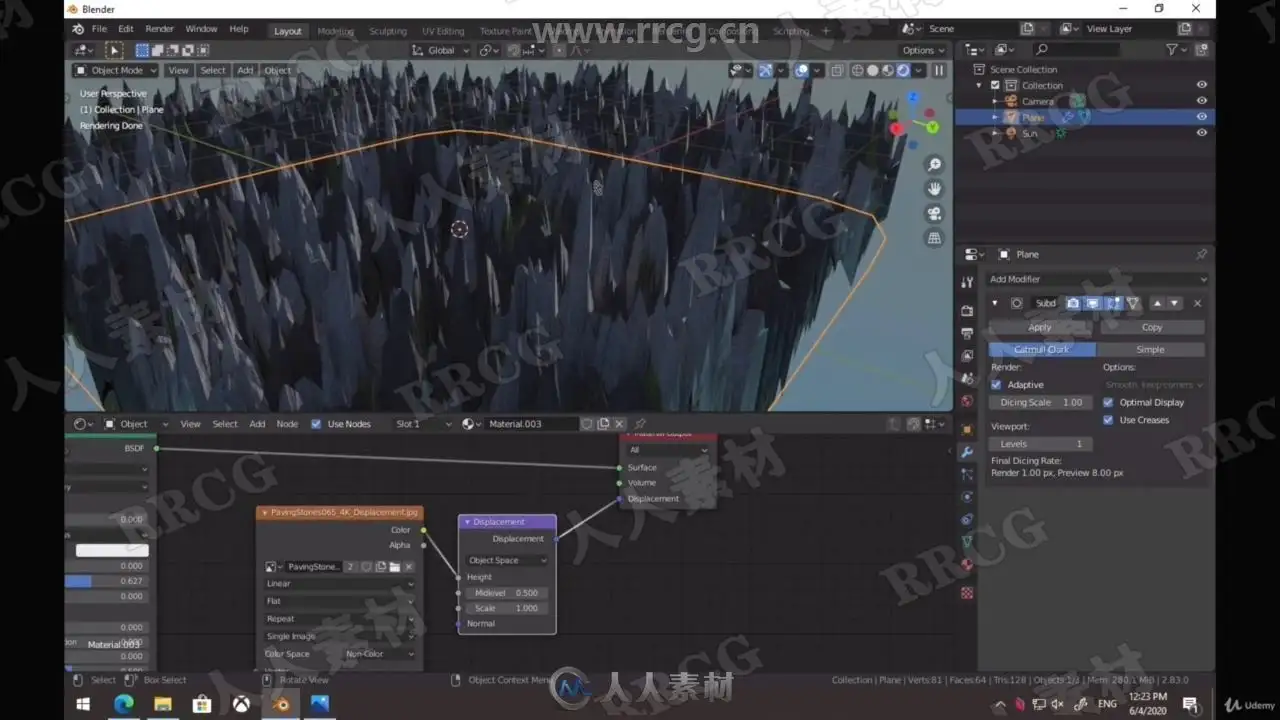Uncheck the Adaptive checkbox

tap(996, 385)
